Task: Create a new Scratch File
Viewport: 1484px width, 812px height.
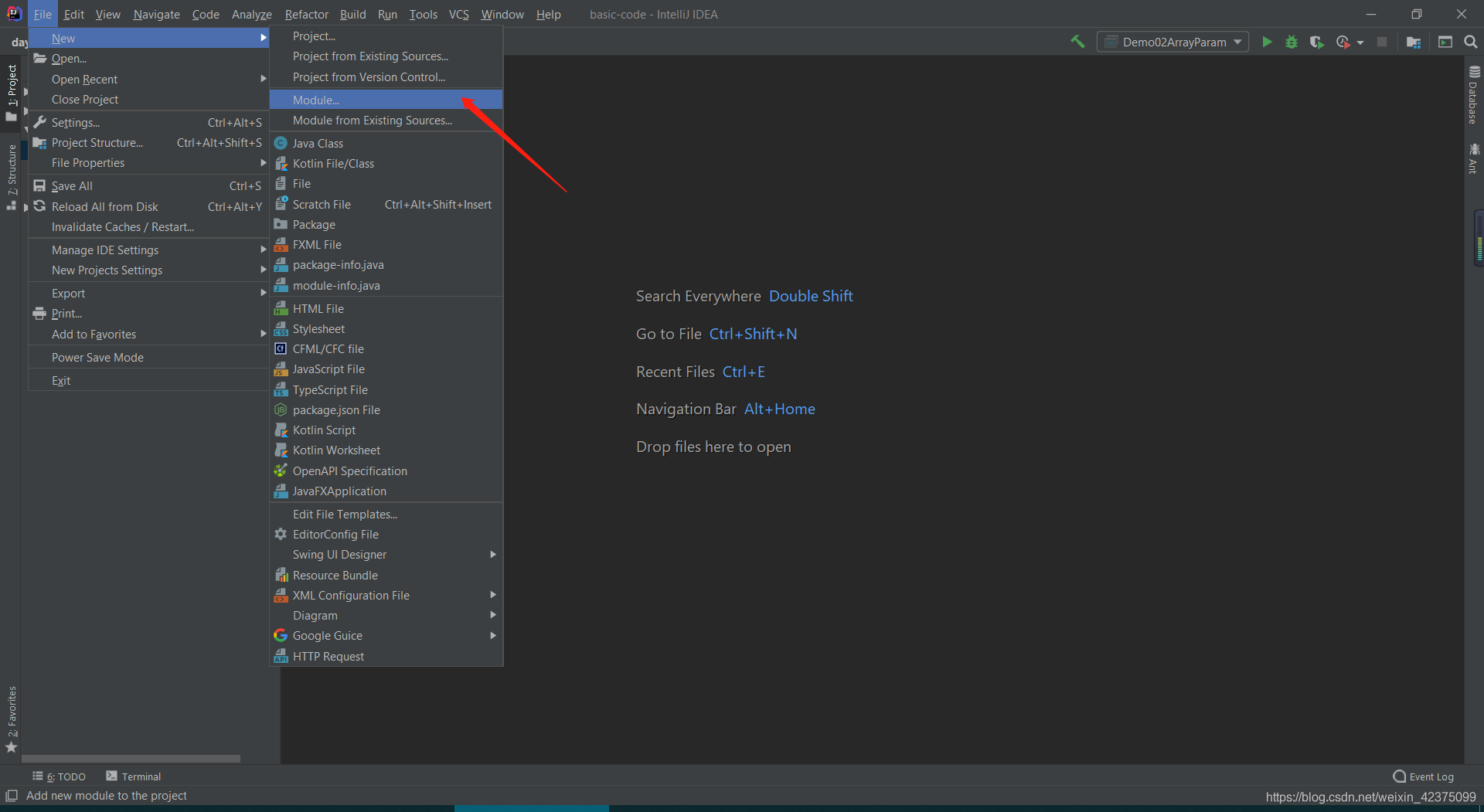Action: [x=386, y=205]
